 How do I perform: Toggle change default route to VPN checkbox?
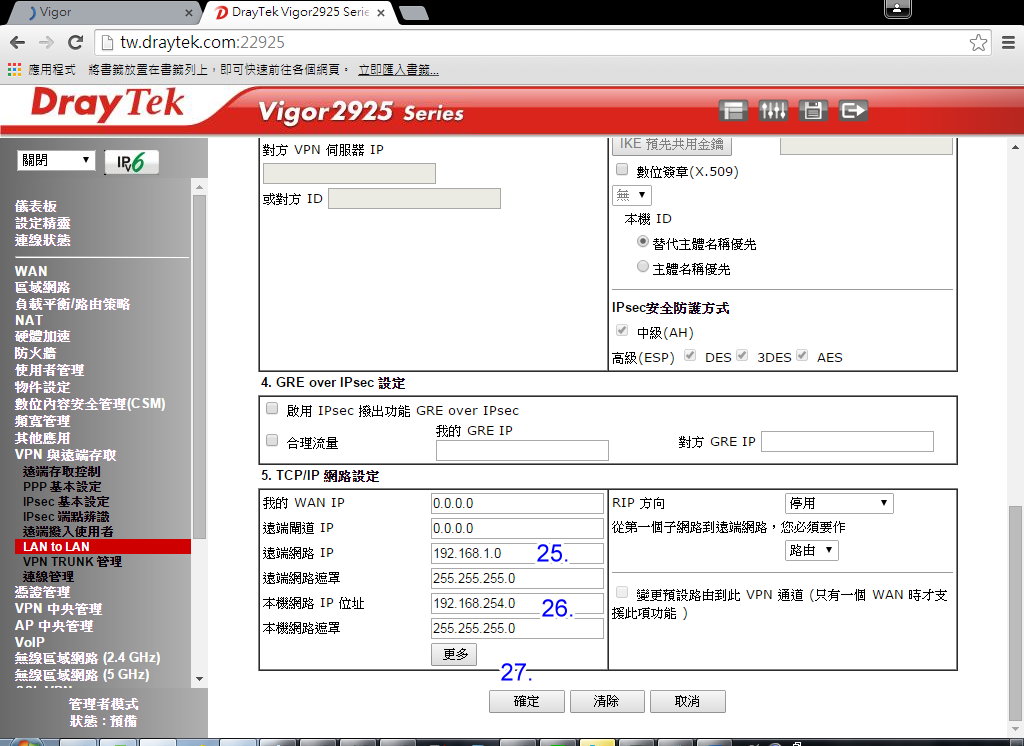[622, 592]
